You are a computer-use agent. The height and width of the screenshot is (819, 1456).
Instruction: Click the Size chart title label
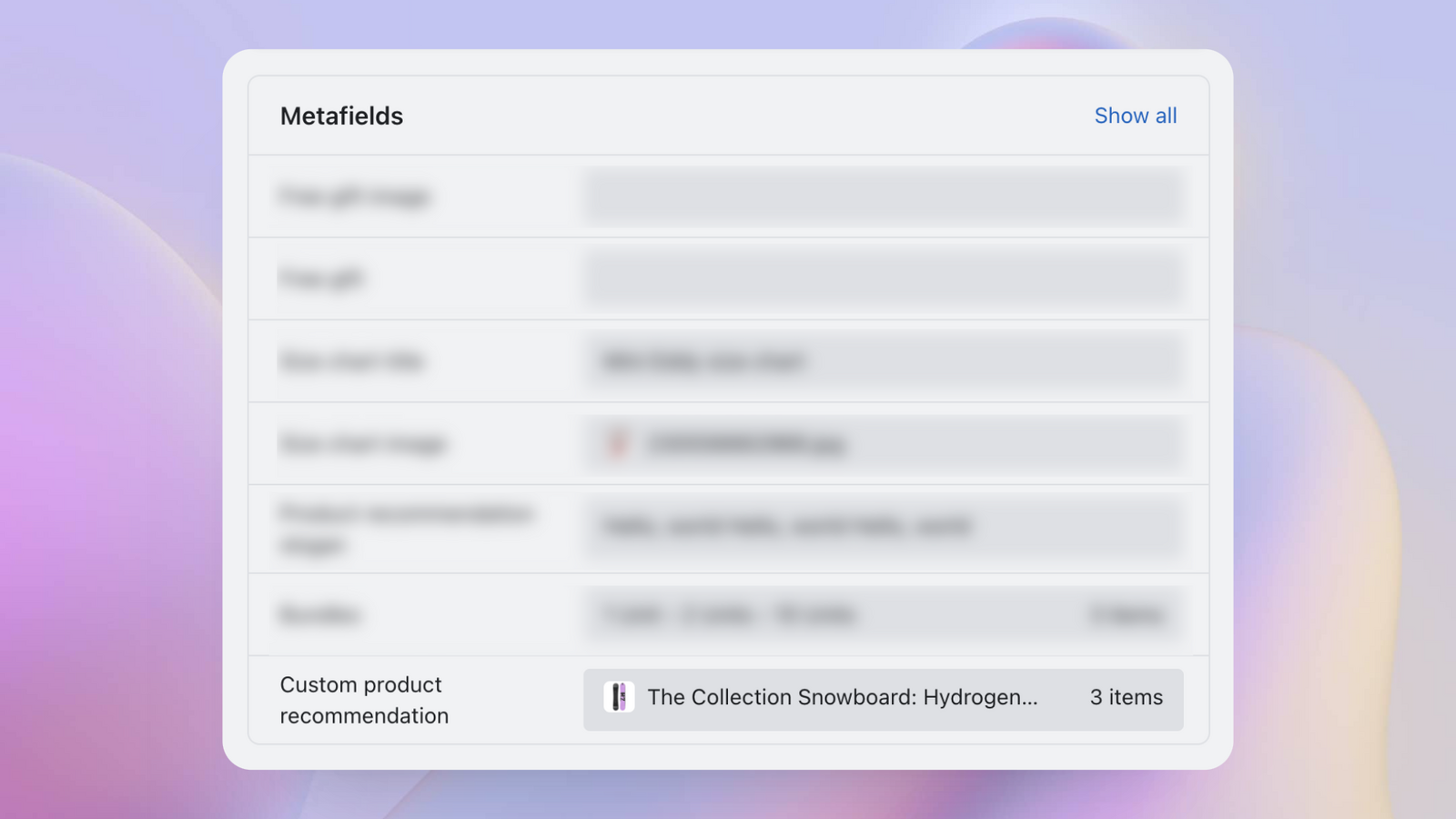[352, 361]
